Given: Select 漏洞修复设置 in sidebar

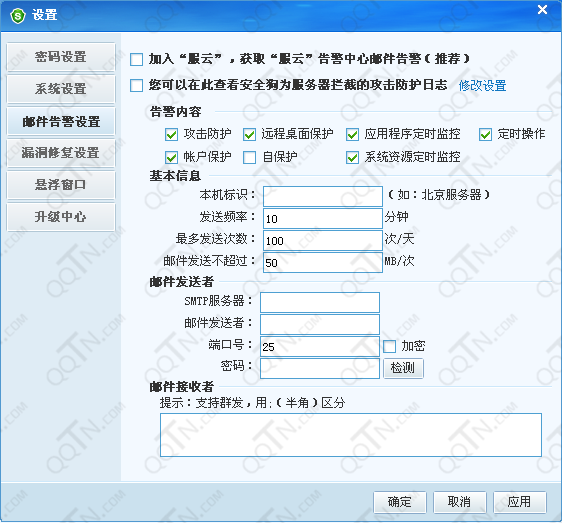Looking at the screenshot, I should tap(61, 153).
